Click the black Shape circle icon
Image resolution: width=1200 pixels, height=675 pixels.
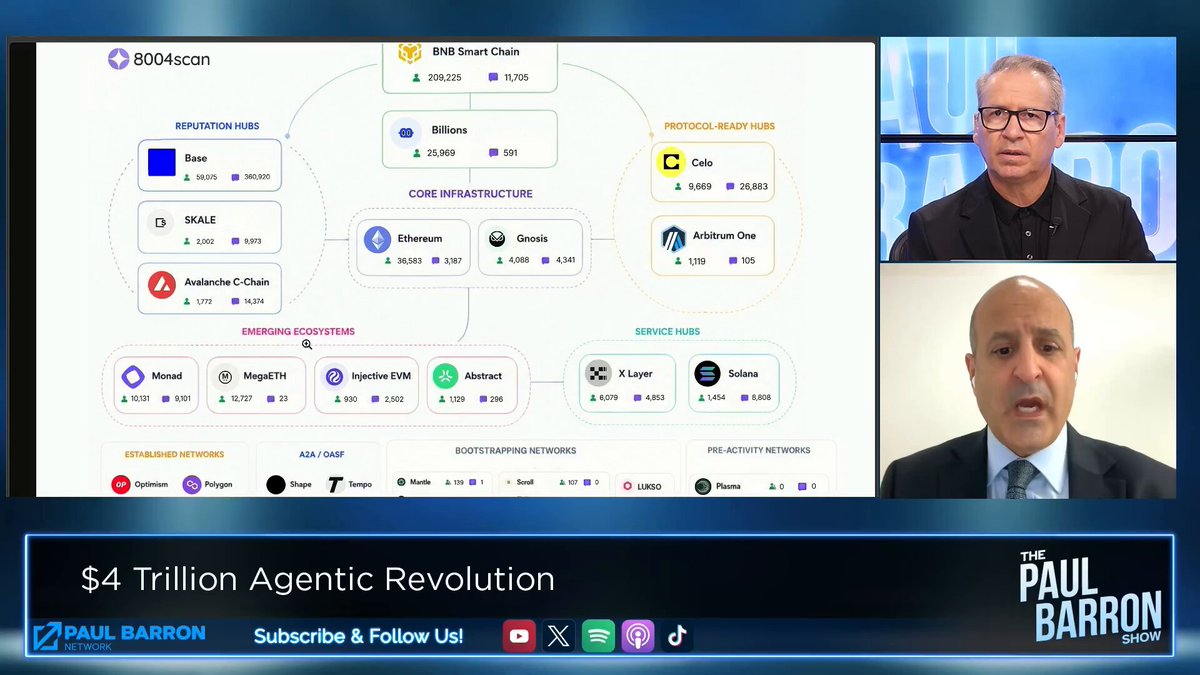click(x=276, y=485)
